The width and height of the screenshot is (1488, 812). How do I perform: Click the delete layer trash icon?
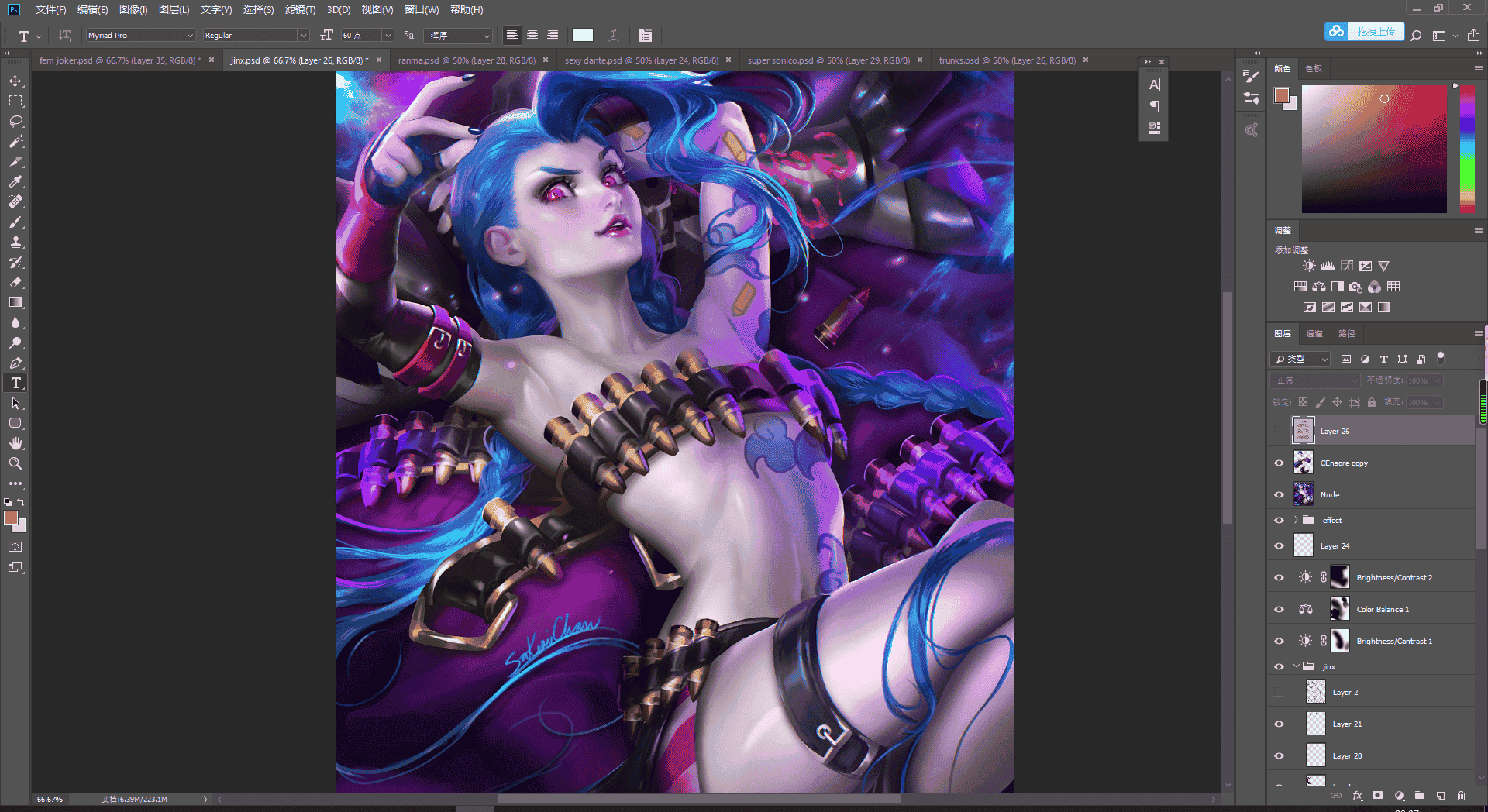coord(1461,796)
